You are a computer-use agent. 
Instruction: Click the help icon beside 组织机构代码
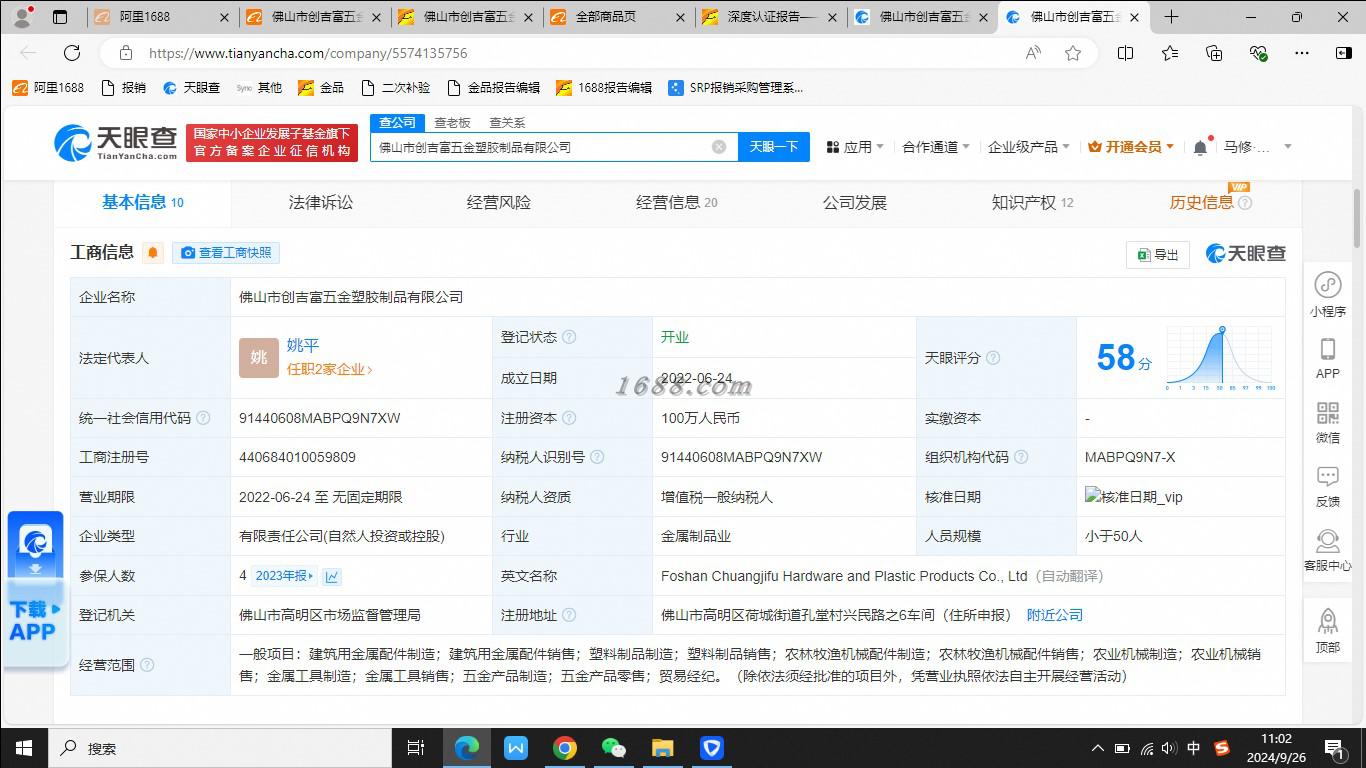click(1021, 457)
